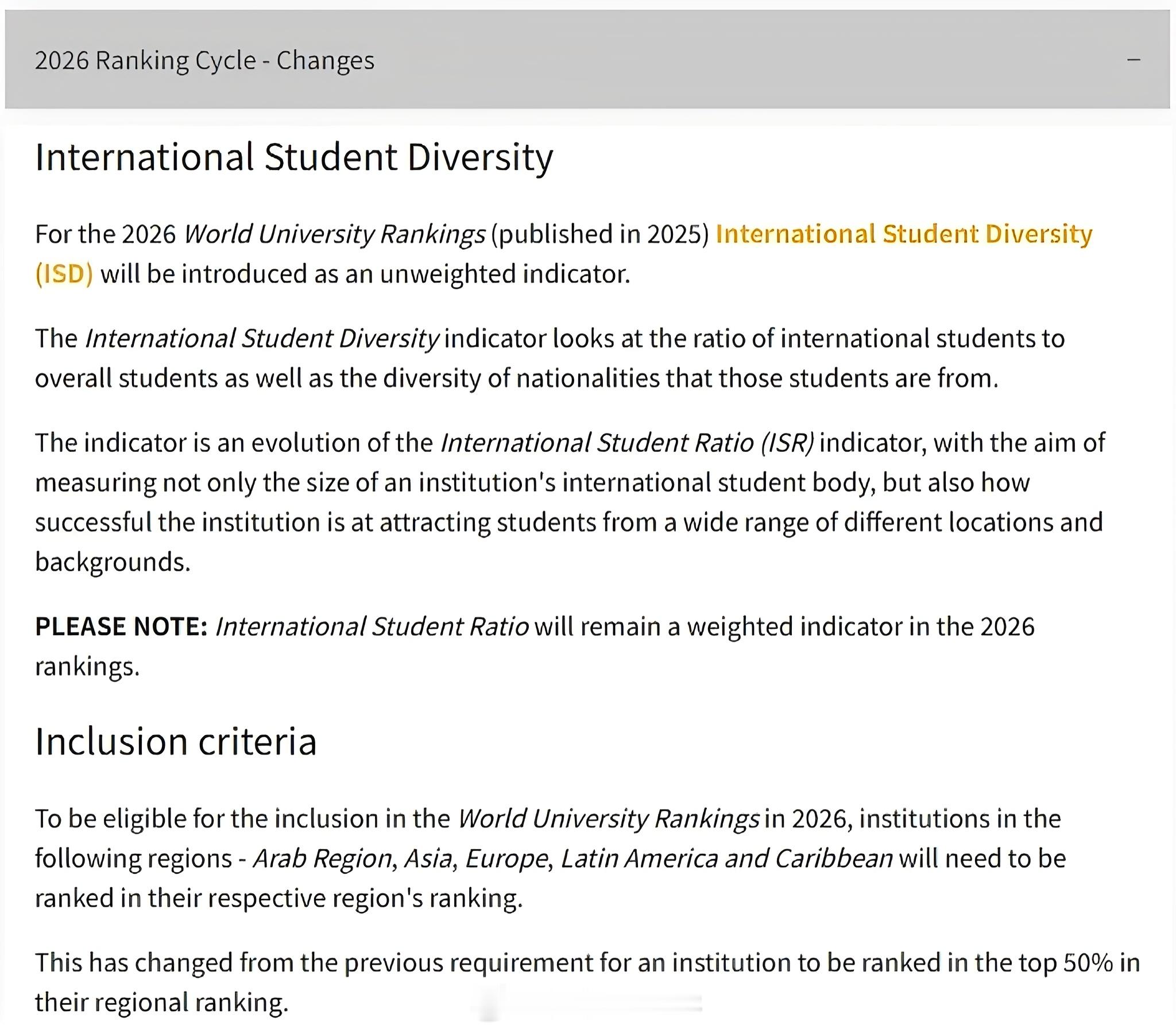
Task: Click italic World University Rankings under Inclusion criteria
Action: point(609,818)
